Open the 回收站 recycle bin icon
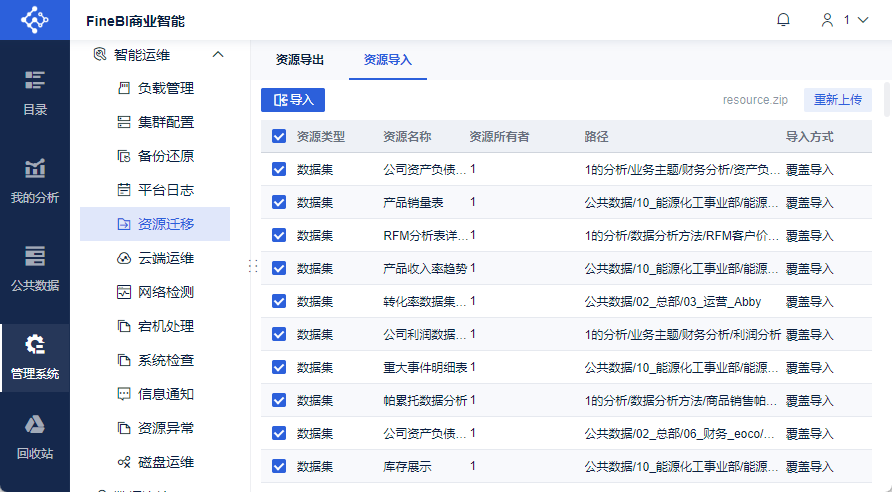This screenshot has width=892, height=492. pyautogui.click(x=35, y=436)
